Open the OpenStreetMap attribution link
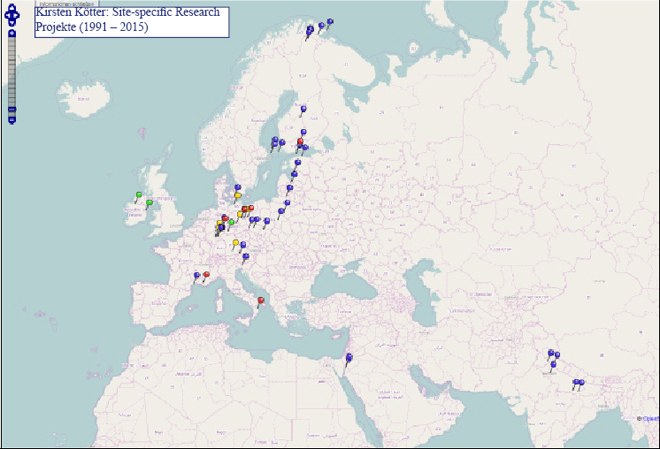 pos(649,418)
